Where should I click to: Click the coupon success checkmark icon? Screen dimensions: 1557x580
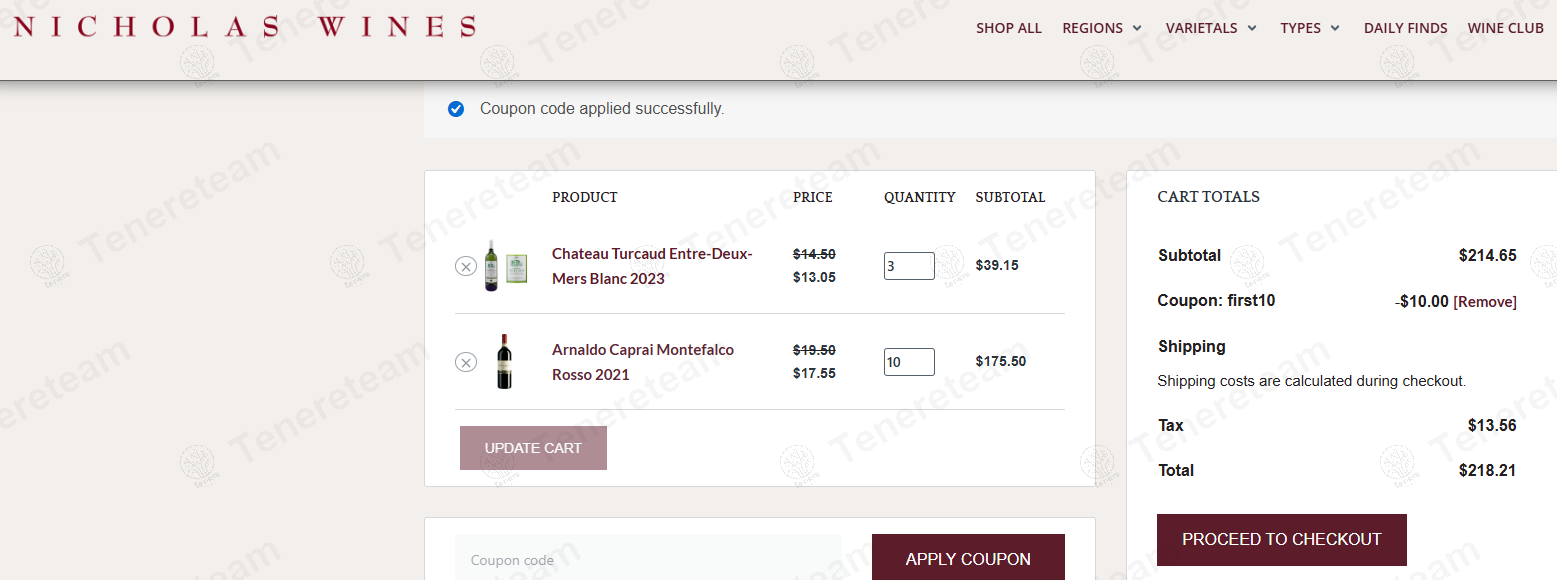click(x=456, y=109)
